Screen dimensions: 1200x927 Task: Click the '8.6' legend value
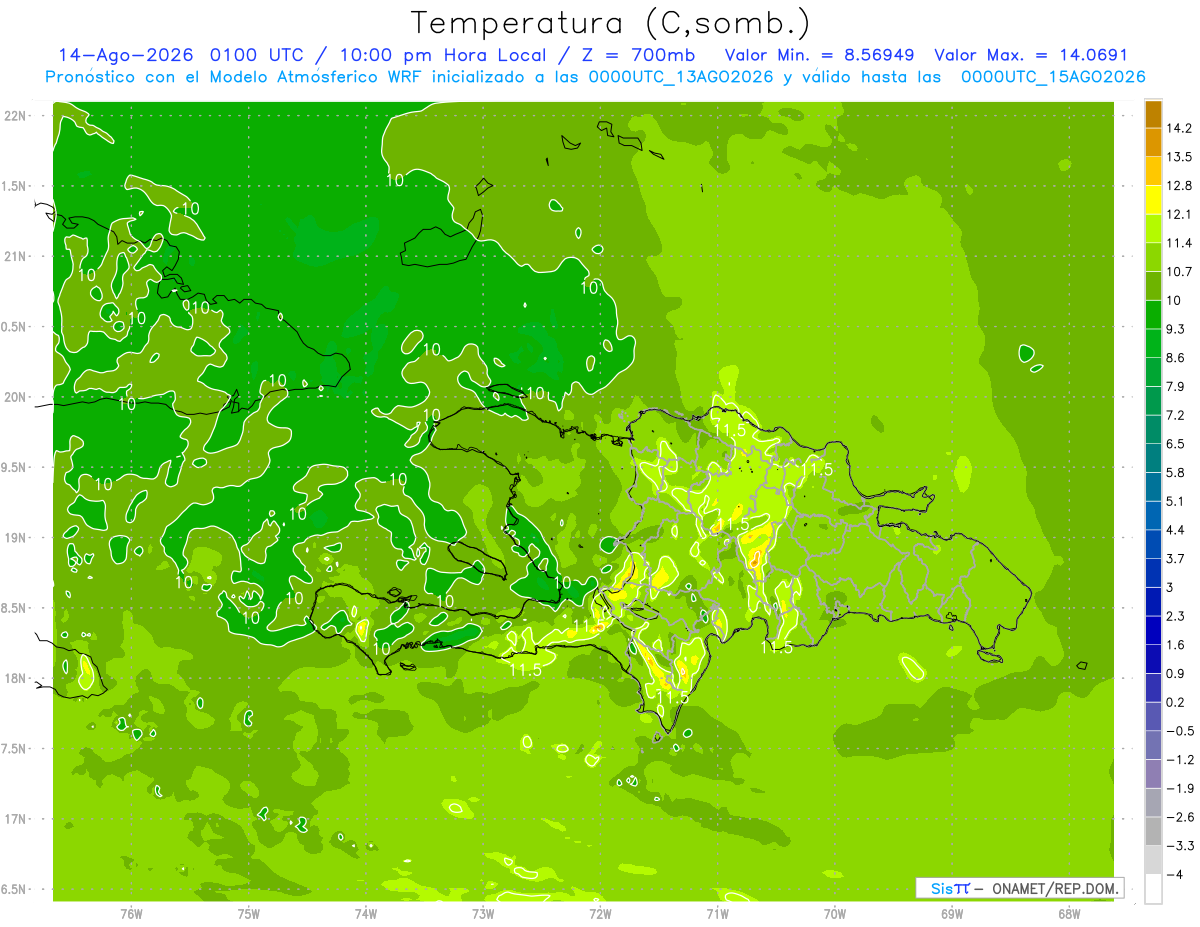pyautogui.click(x=1176, y=357)
